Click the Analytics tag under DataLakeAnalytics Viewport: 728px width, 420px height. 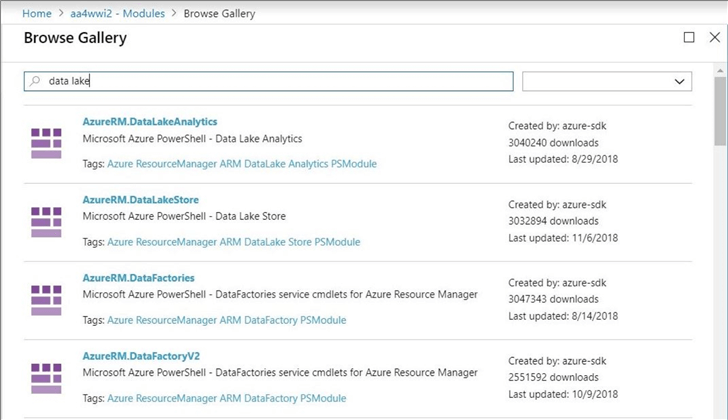point(301,164)
